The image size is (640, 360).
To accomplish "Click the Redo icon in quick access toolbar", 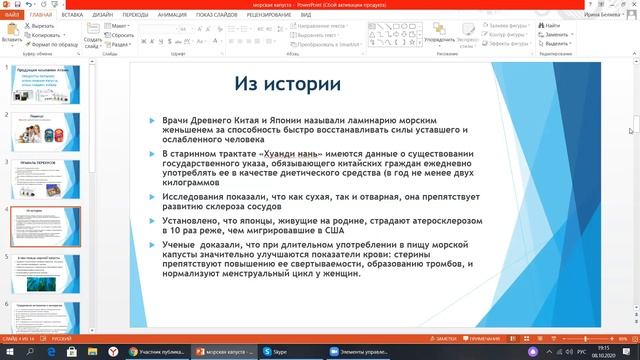I will point(43,4).
